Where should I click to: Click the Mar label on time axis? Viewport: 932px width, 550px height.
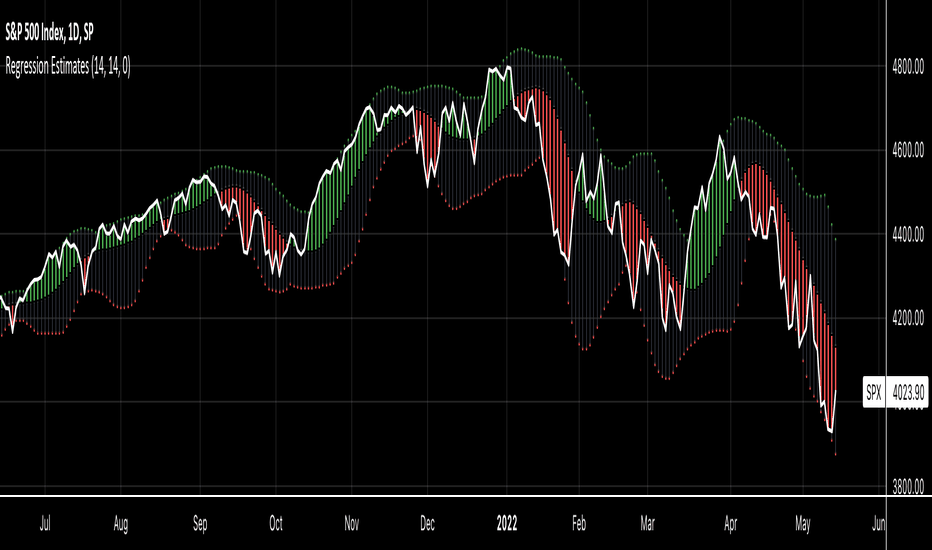647,523
